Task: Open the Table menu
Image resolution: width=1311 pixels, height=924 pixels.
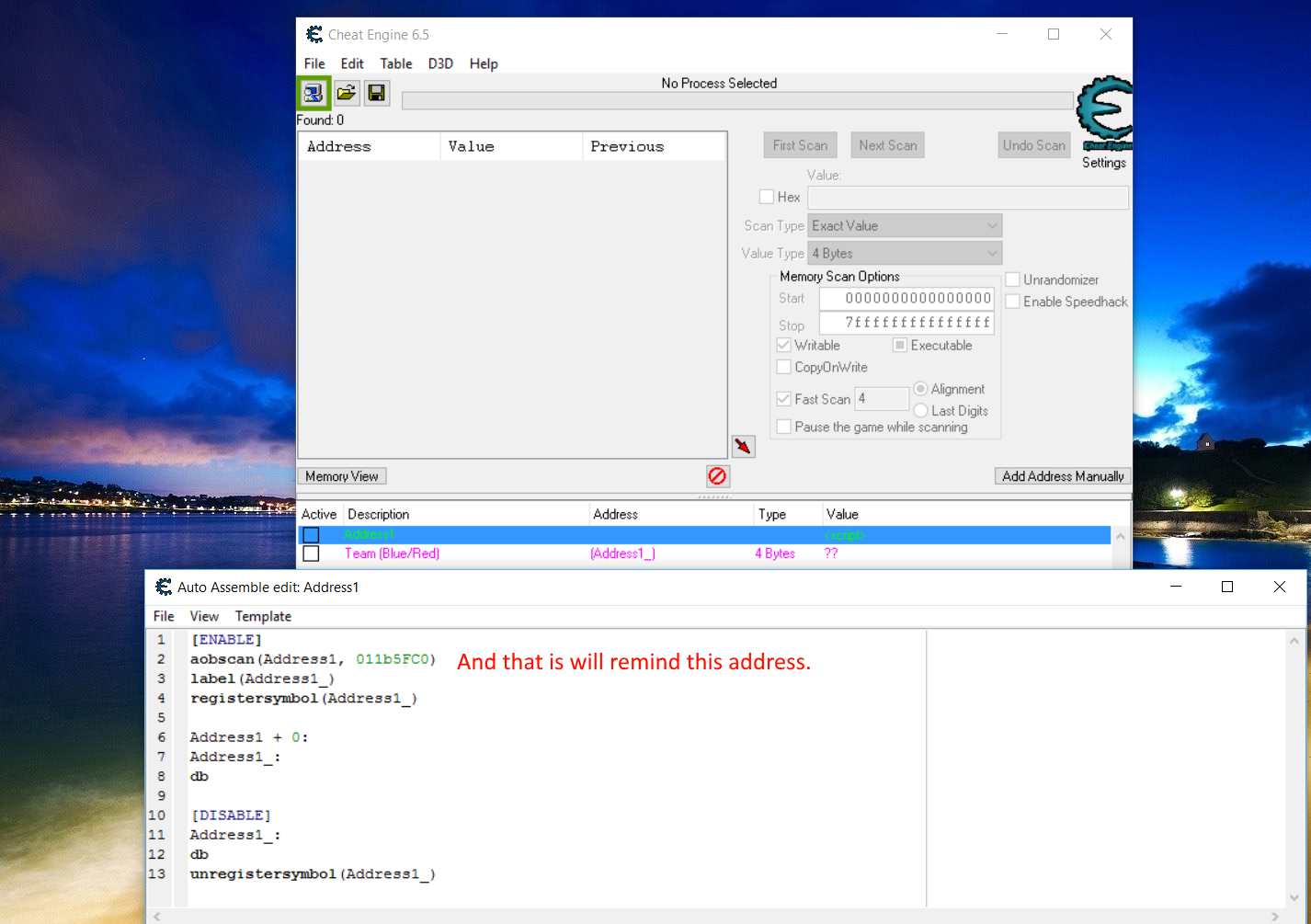Action: (x=395, y=63)
